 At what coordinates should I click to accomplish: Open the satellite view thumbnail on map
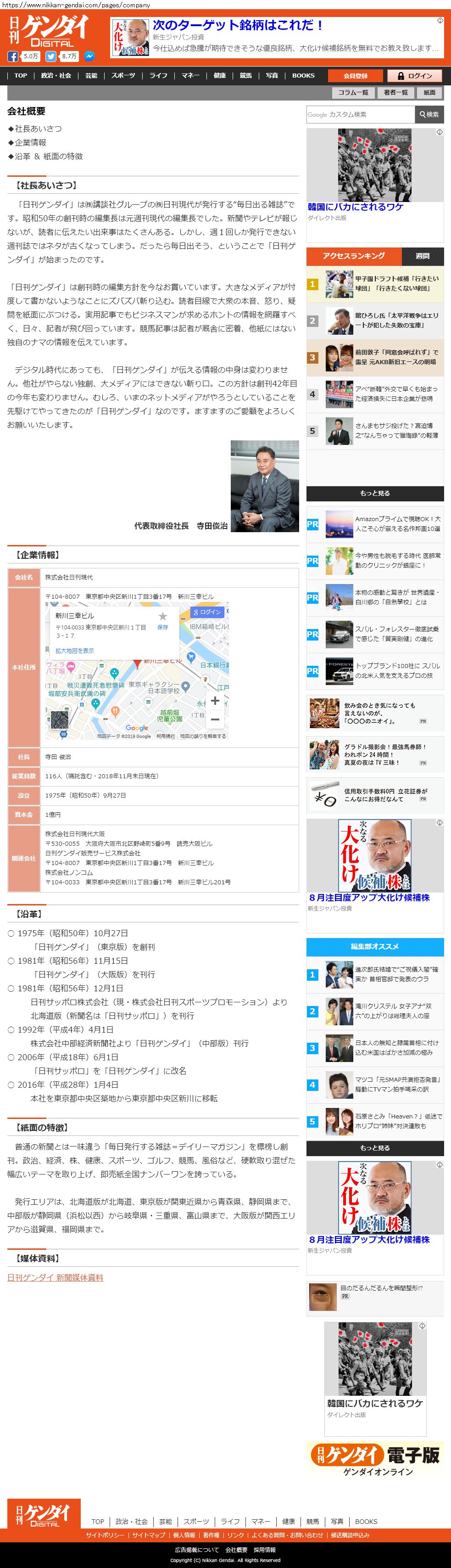click(60, 719)
